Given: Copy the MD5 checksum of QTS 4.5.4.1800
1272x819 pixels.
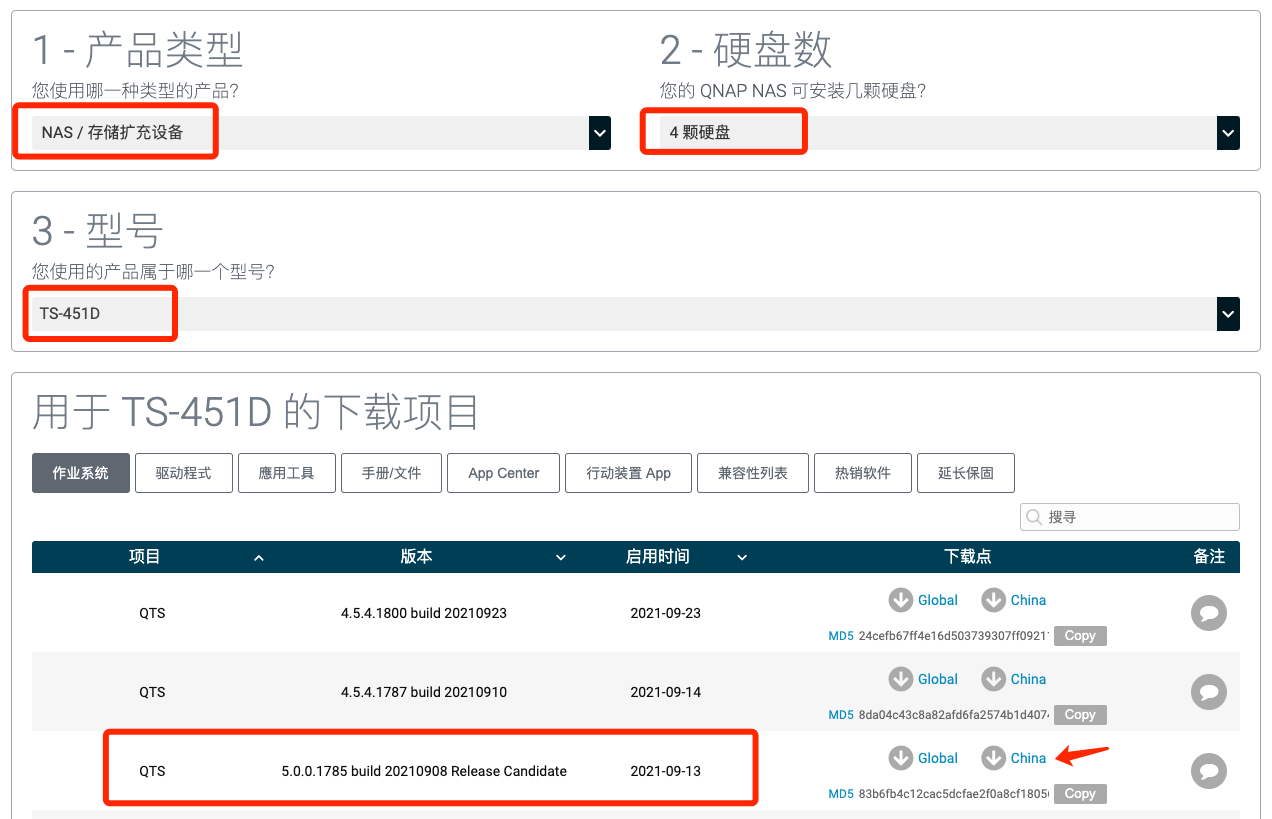Looking at the screenshot, I should click(1079, 635).
